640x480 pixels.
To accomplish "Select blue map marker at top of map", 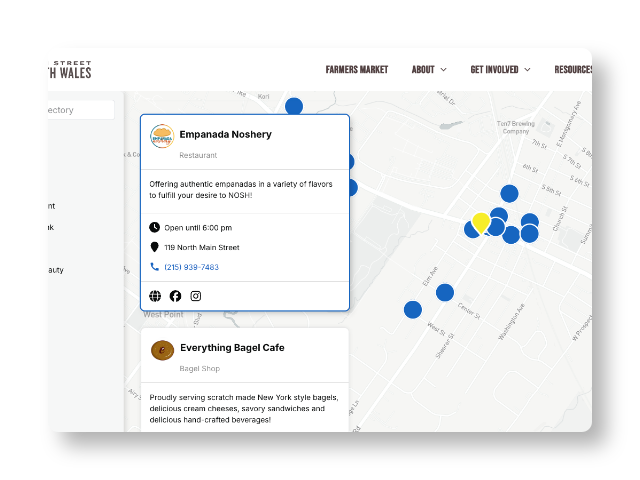I will 294,106.
